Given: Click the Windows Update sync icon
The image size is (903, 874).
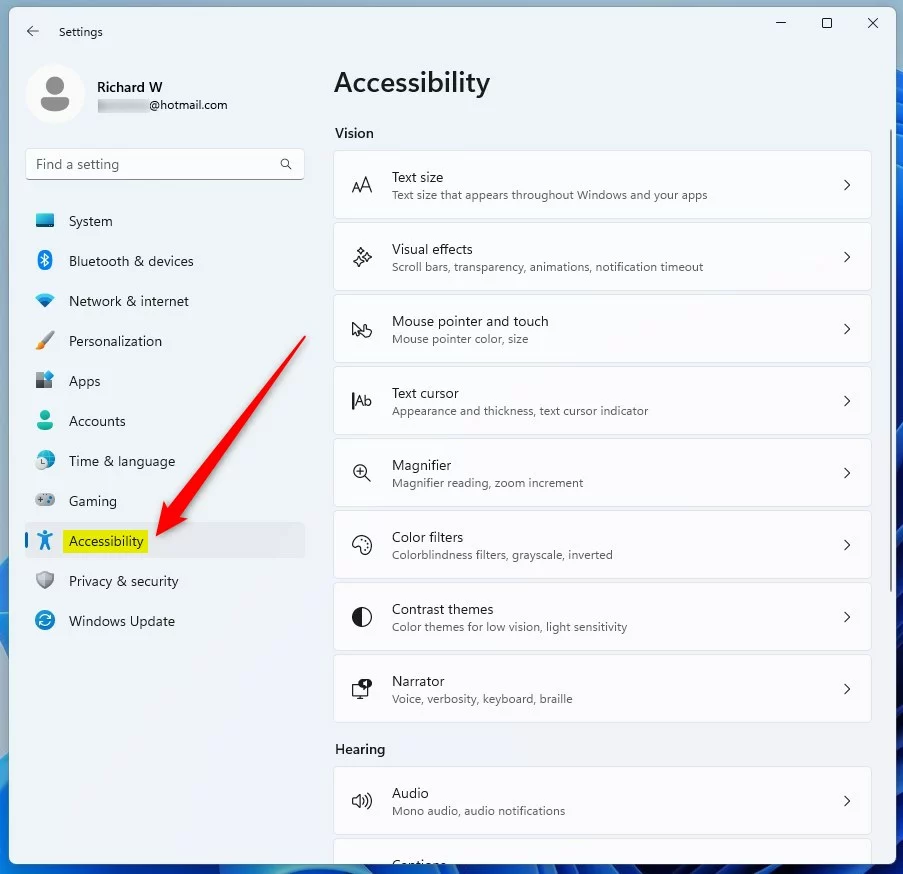Looking at the screenshot, I should (x=45, y=621).
